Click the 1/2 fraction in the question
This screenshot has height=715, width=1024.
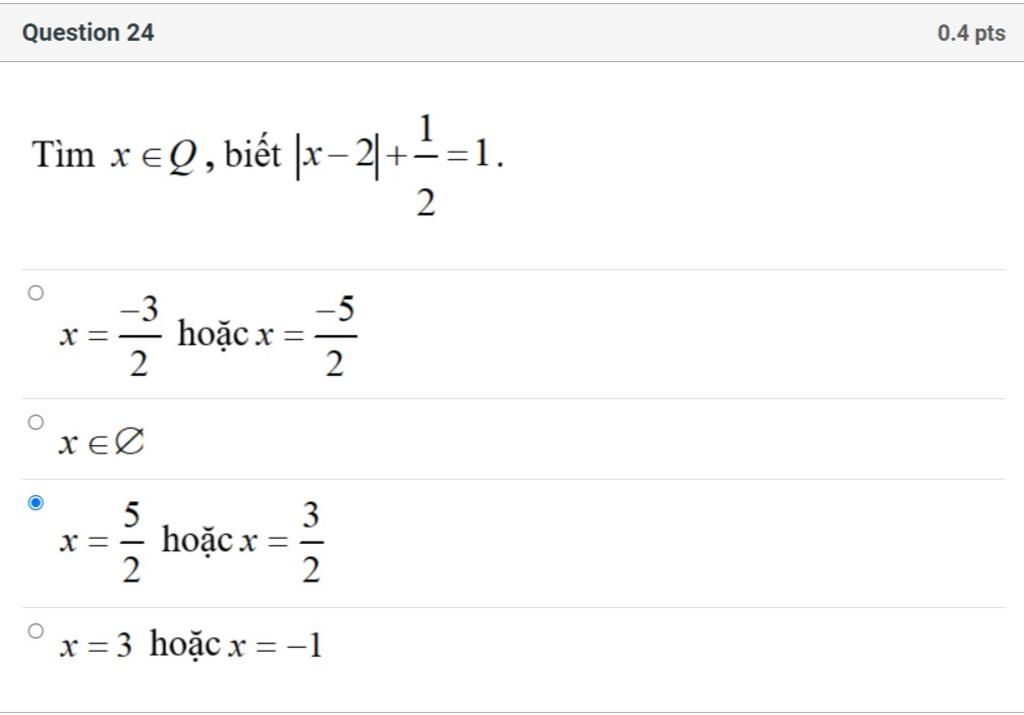(x=425, y=165)
